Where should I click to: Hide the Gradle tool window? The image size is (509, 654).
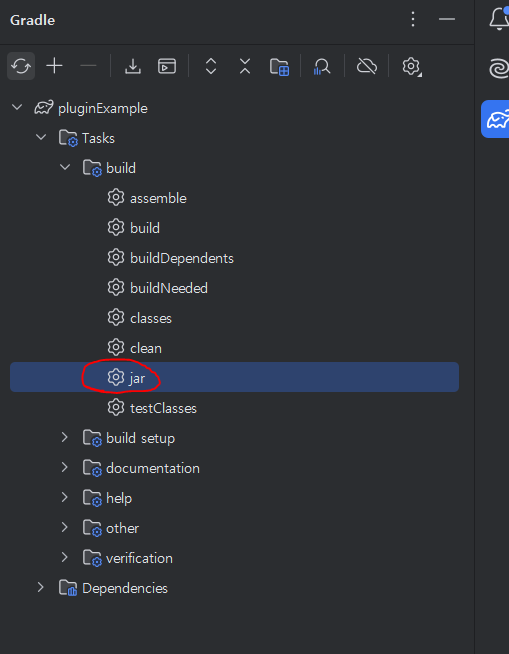tap(446, 19)
